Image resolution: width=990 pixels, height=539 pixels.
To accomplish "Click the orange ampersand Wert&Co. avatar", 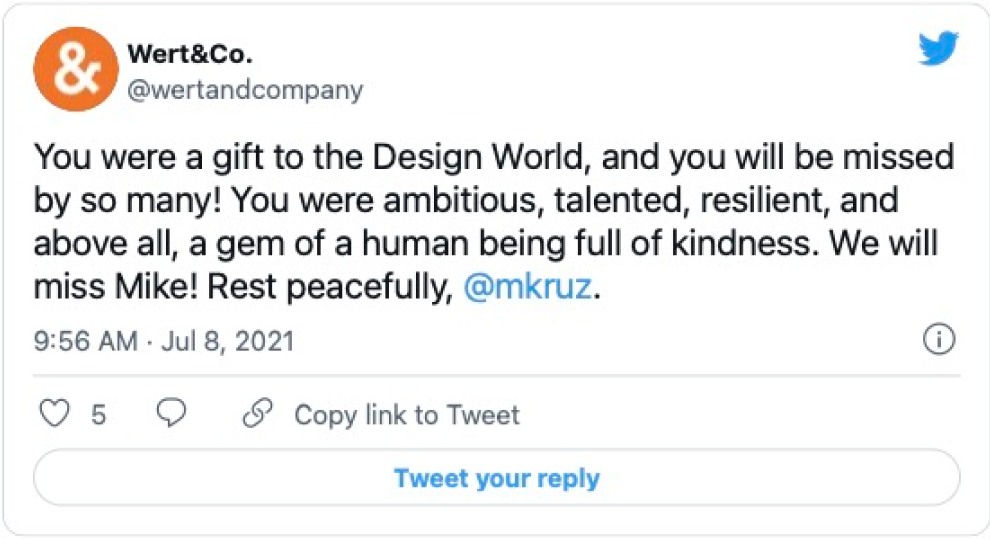I will coord(72,72).
